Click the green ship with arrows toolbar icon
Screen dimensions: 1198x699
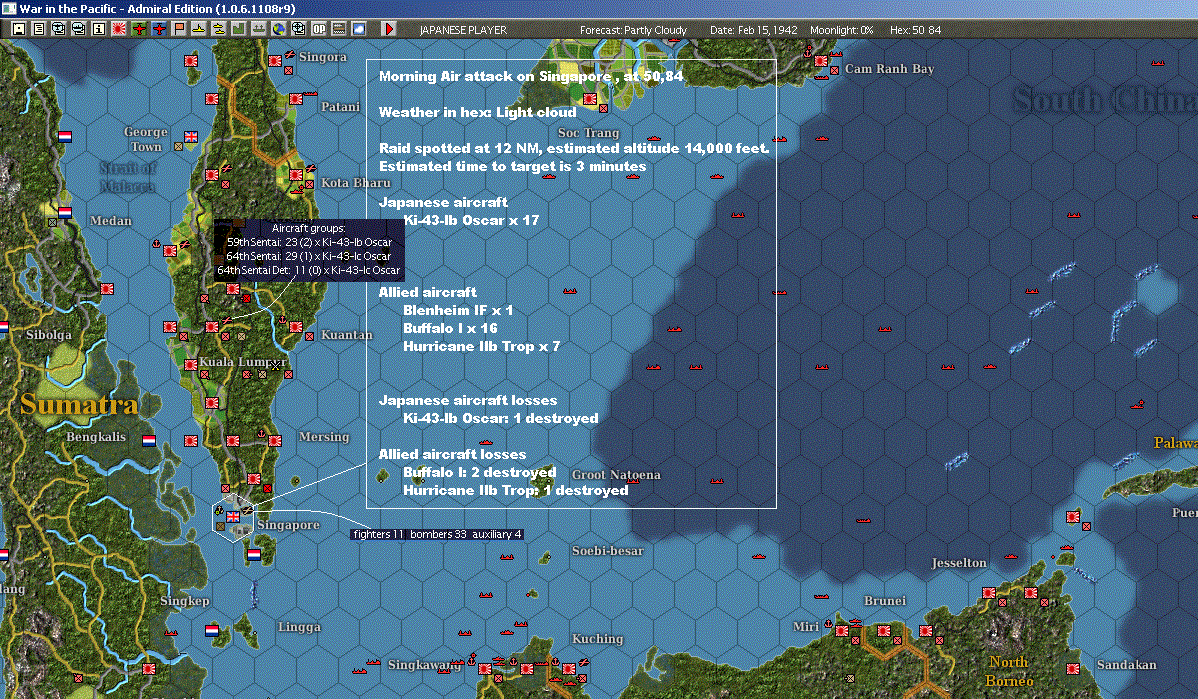pos(258,29)
